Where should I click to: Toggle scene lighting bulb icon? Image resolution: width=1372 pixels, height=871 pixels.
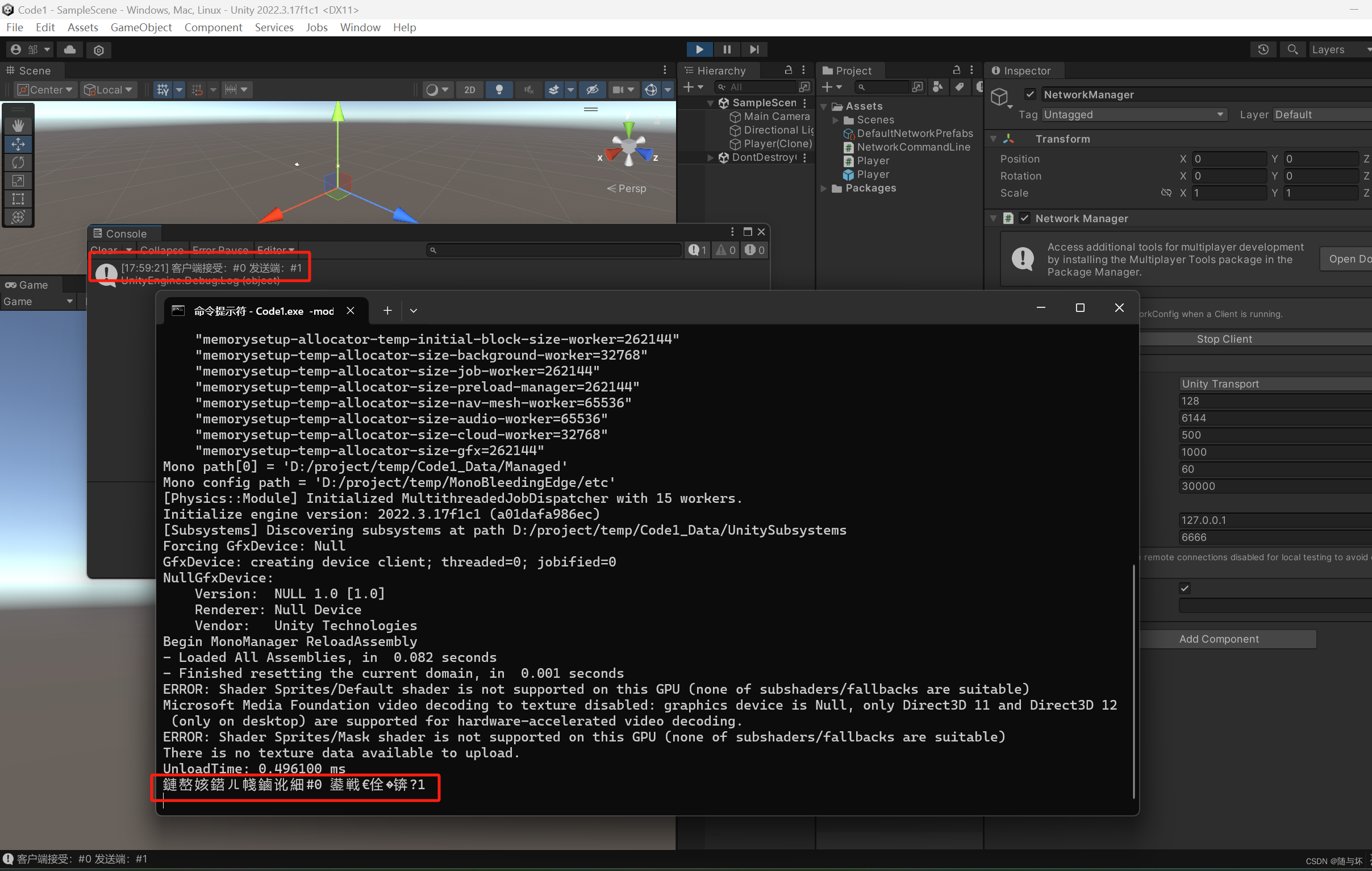point(499,89)
